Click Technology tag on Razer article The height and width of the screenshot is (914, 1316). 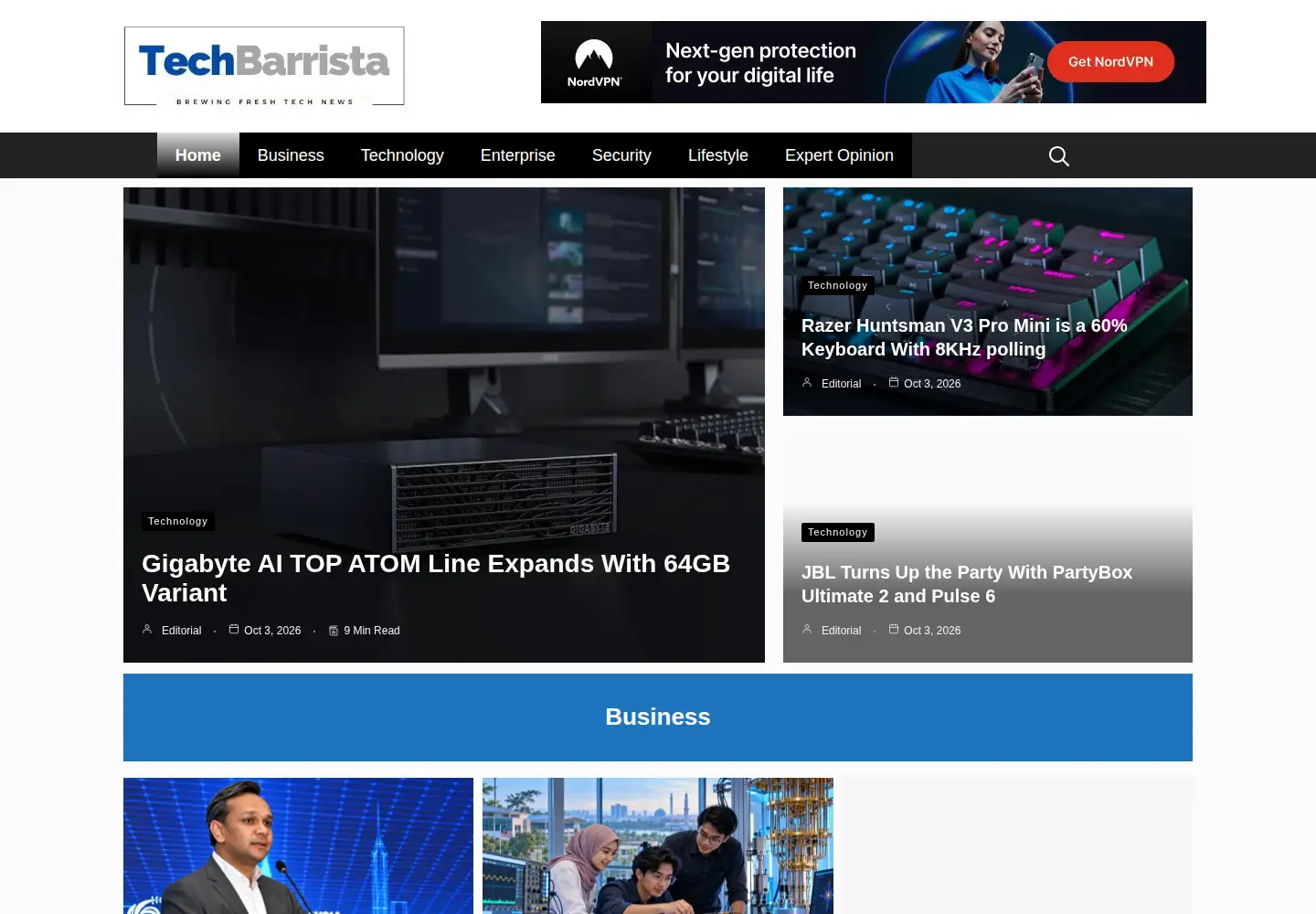coord(838,285)
